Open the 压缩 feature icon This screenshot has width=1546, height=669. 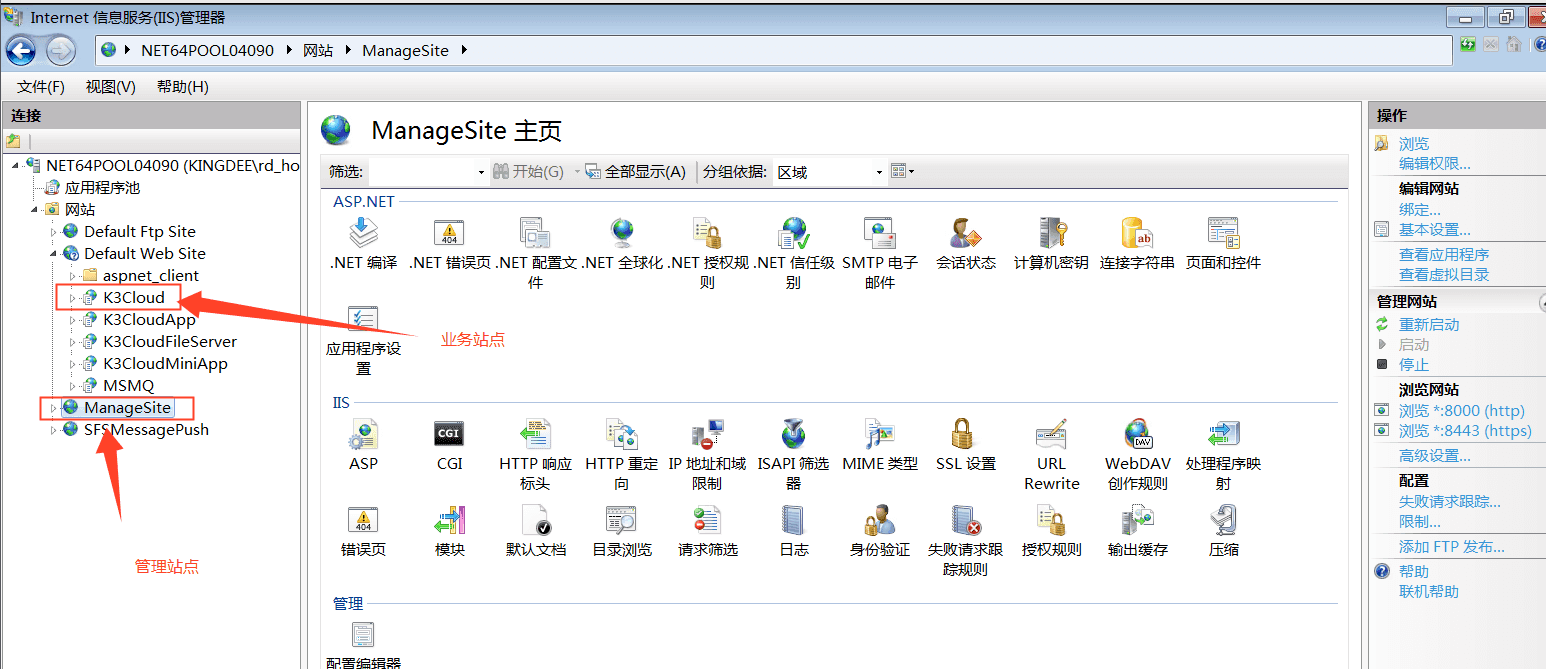(1223, 520)
